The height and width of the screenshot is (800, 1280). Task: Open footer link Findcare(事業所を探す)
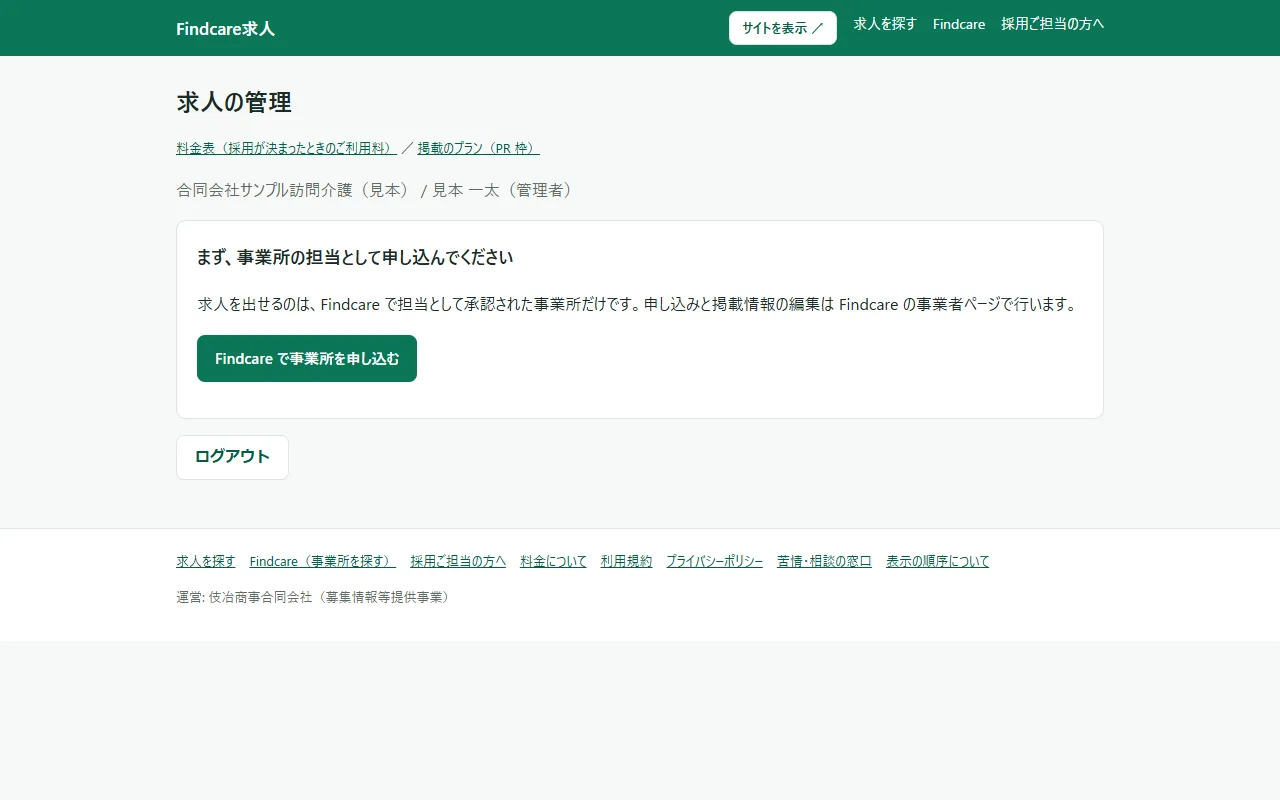click(323, 561)
